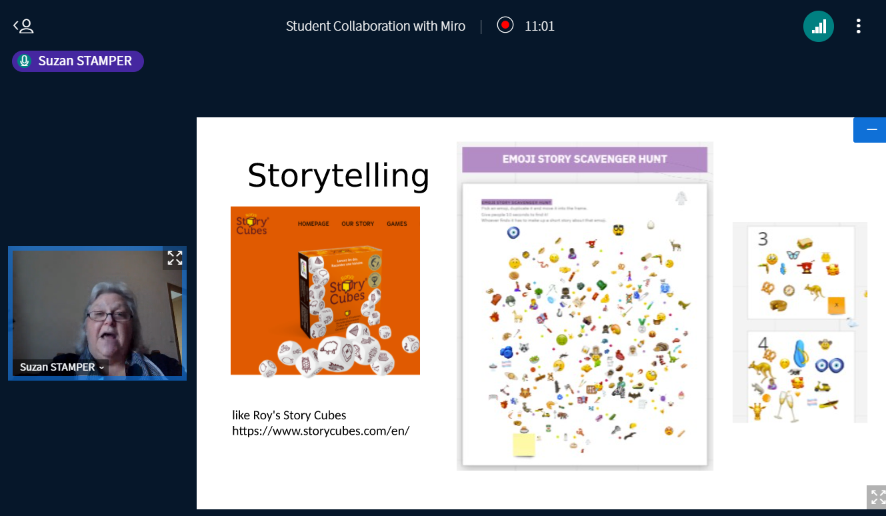The height and width of the screenshot is (516, 886).
Task: Click OUR STORY in the Story Cubes image
Action: coord(358,224)
